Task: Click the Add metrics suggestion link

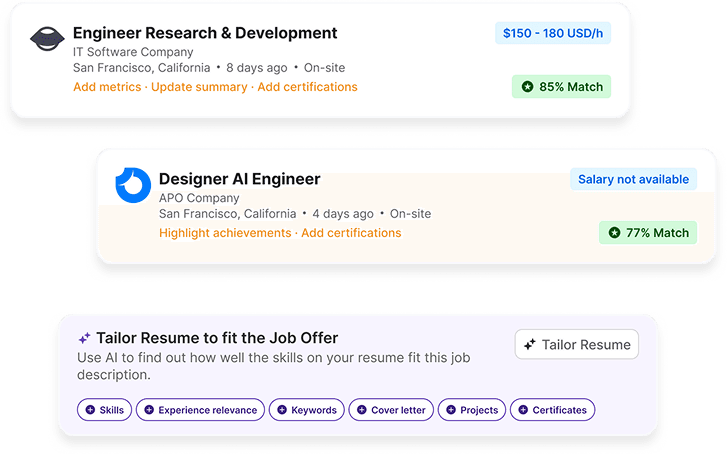Action: point(108,87)
